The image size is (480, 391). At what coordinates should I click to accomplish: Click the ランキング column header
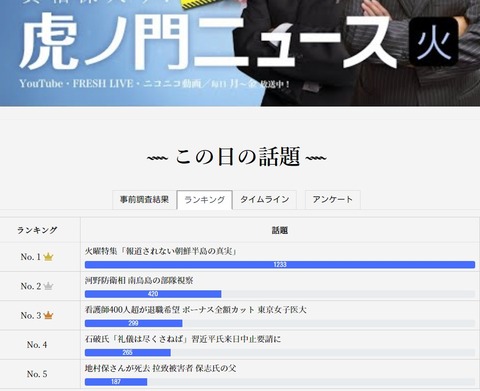pos(37,230)
